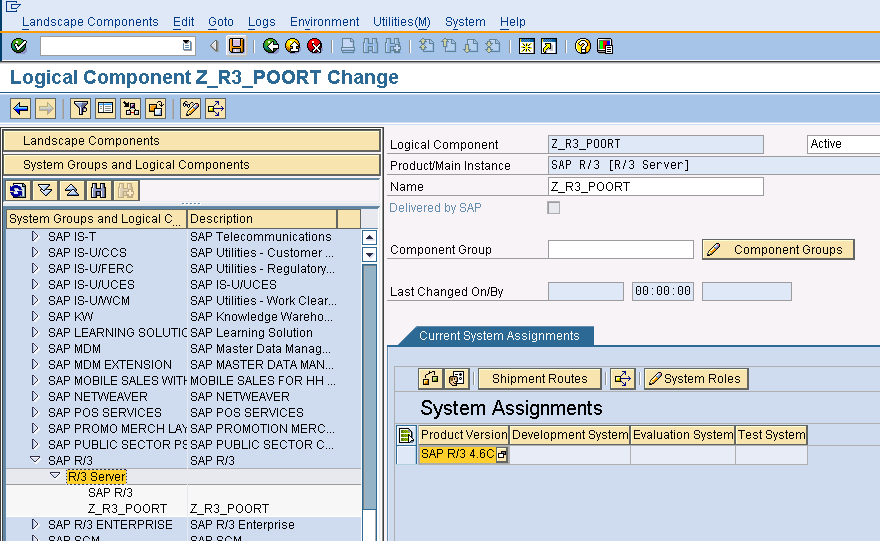Click the tree scrollbar up arrow

(x=369, y=237)
